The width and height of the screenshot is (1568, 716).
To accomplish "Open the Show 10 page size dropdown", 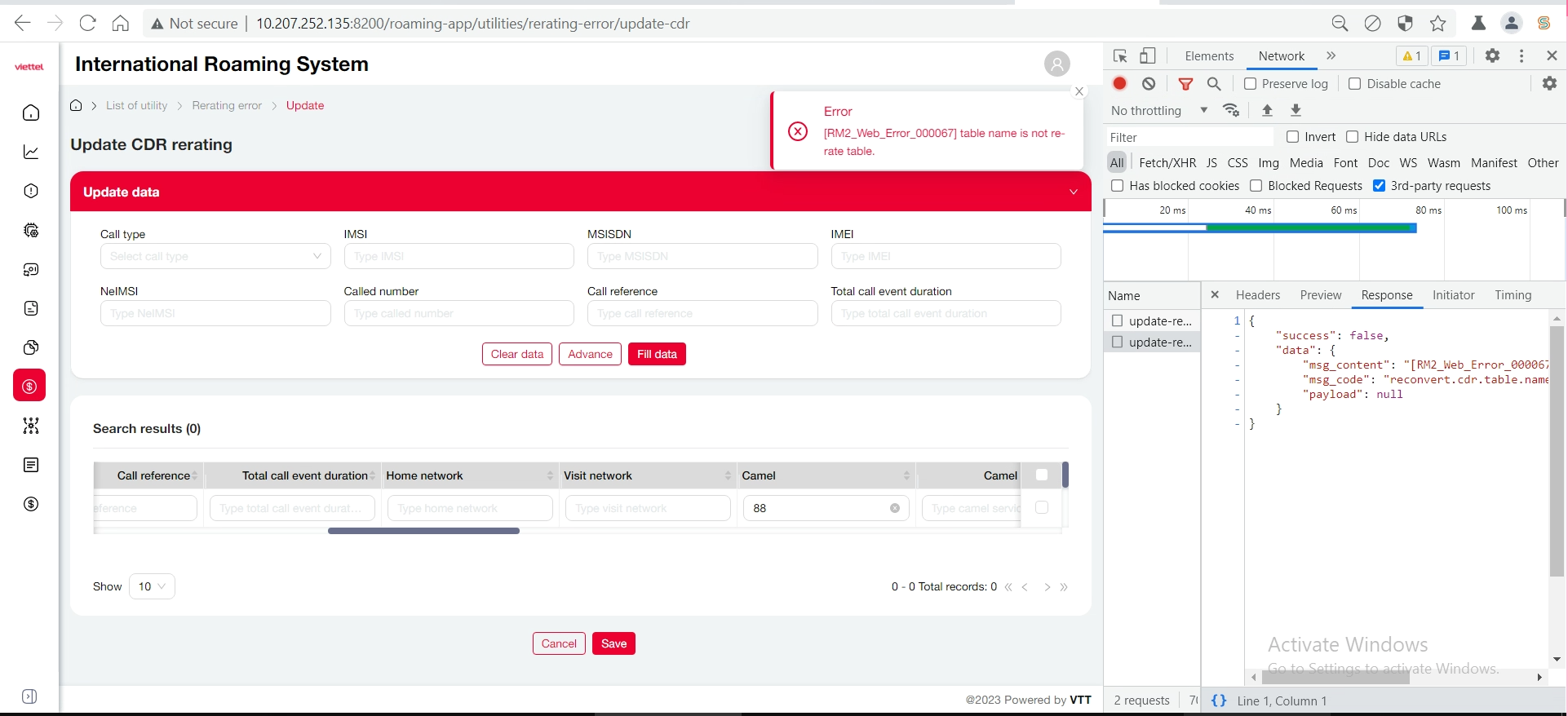I will 152,586.
